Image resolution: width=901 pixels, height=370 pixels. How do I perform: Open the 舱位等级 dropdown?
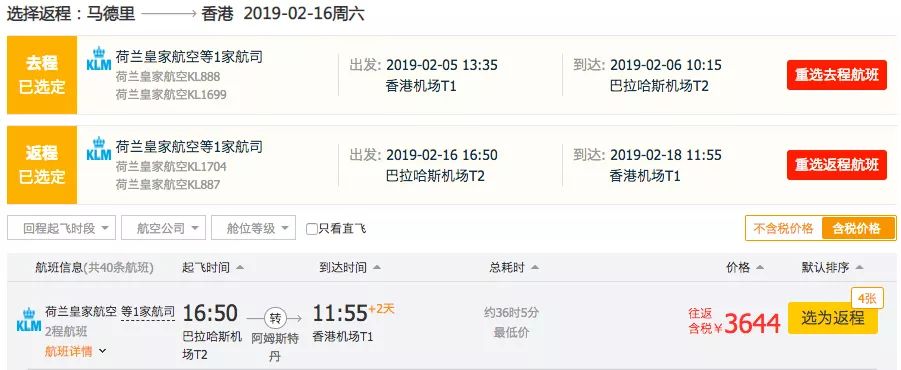[253, 228]
